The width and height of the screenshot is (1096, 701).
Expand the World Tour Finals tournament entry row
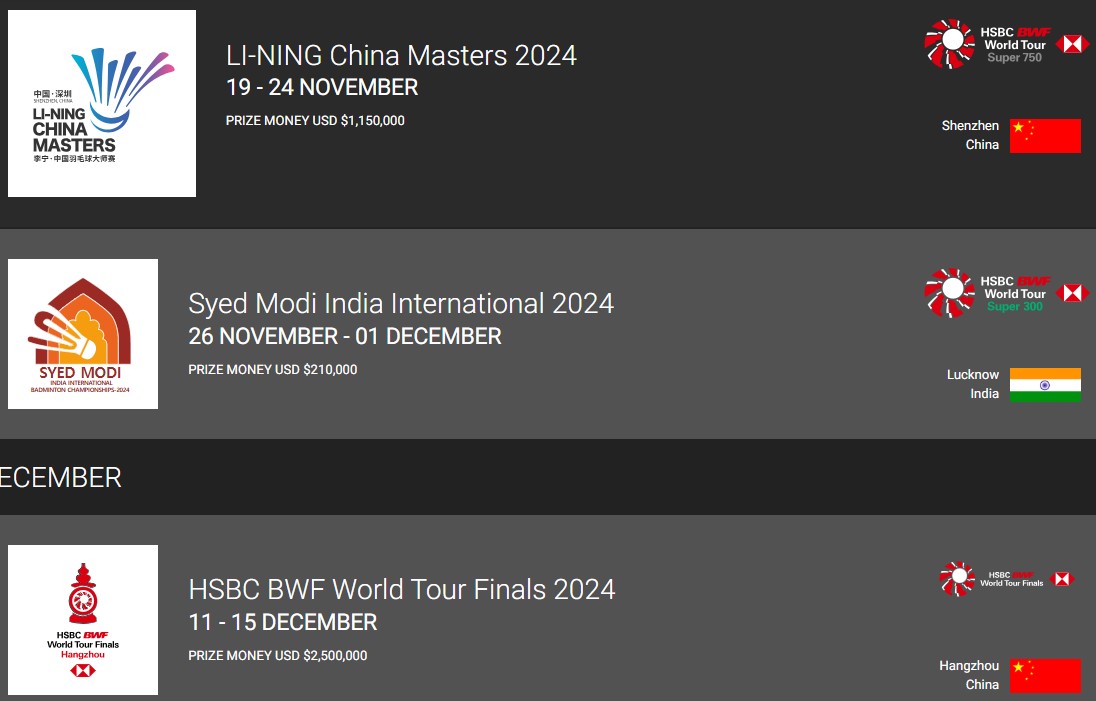pos(548,620)
